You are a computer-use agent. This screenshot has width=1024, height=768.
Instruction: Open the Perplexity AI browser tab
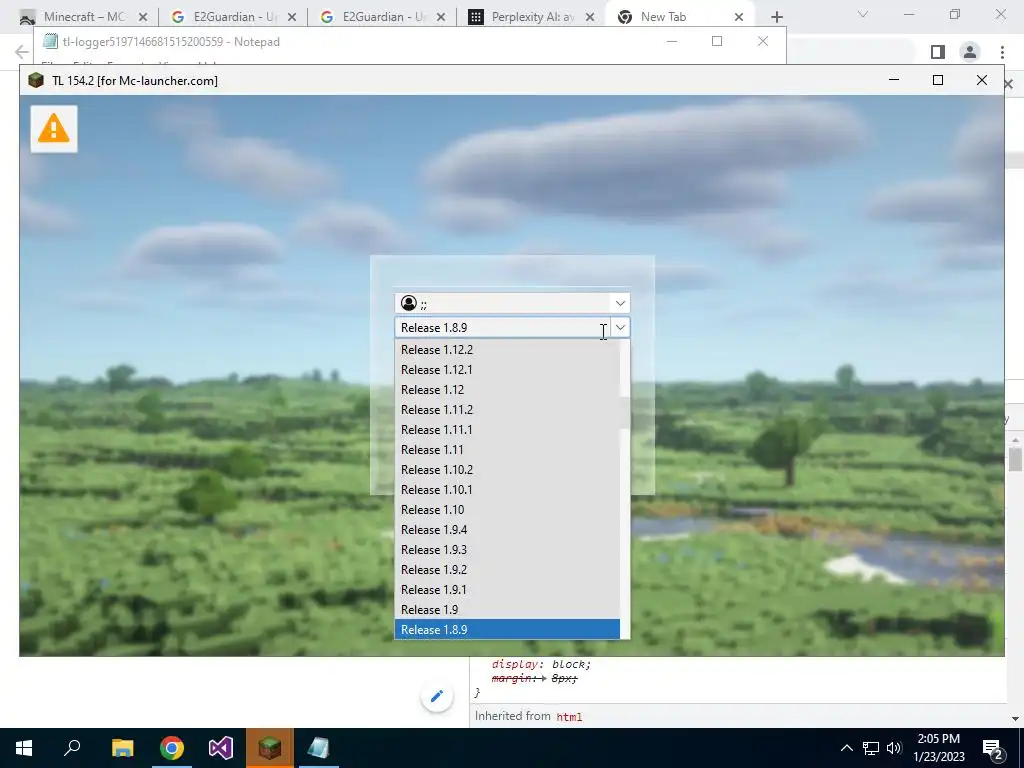(530, 17)
